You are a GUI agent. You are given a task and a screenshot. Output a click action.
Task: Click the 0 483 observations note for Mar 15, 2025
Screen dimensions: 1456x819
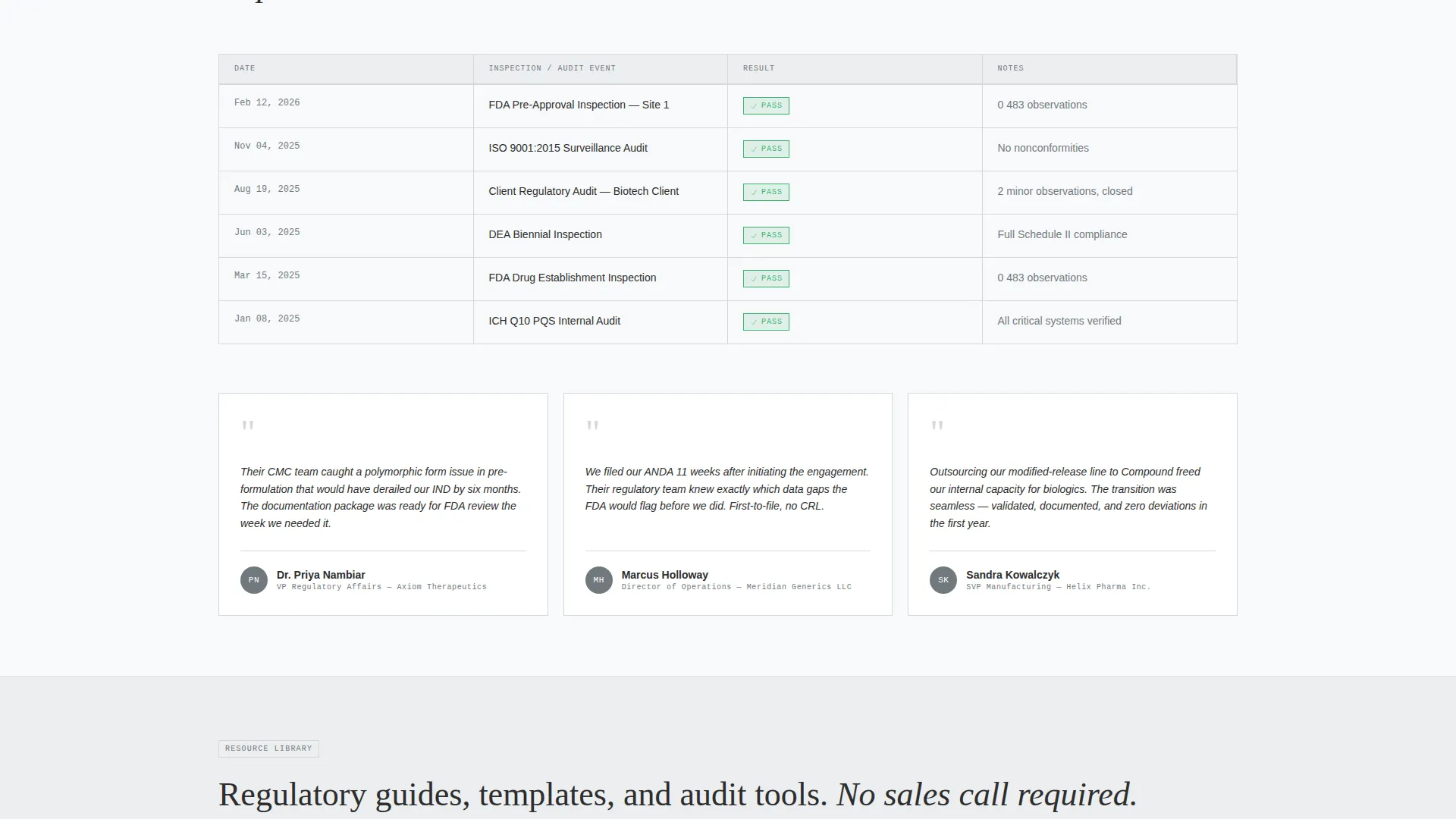pyautogui.click(x=1042, y=278)
